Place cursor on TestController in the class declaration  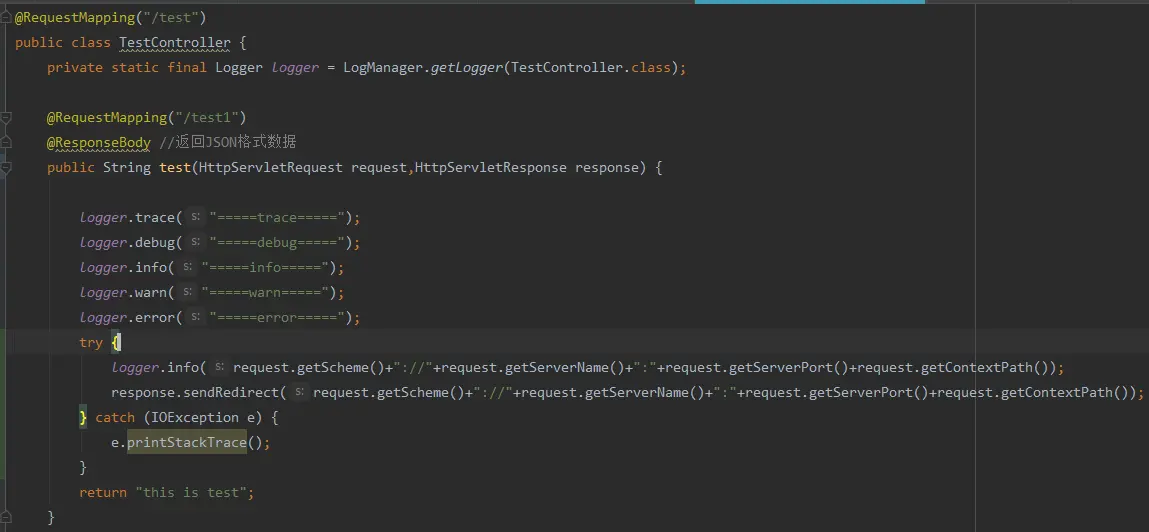[x=175, y=43]
